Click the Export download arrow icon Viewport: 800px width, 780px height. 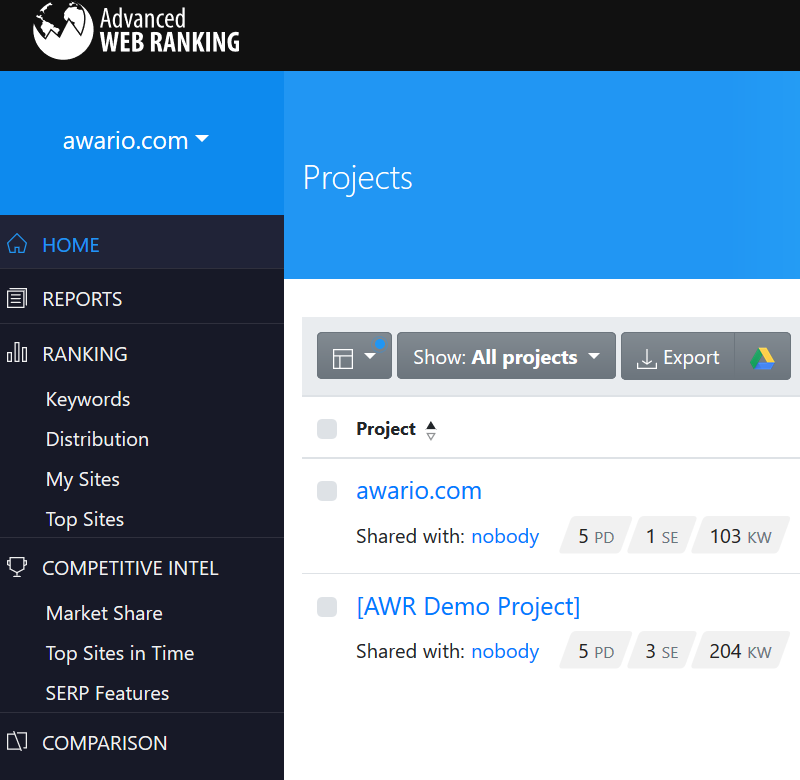pyautogui.click(x=646, y=359)
